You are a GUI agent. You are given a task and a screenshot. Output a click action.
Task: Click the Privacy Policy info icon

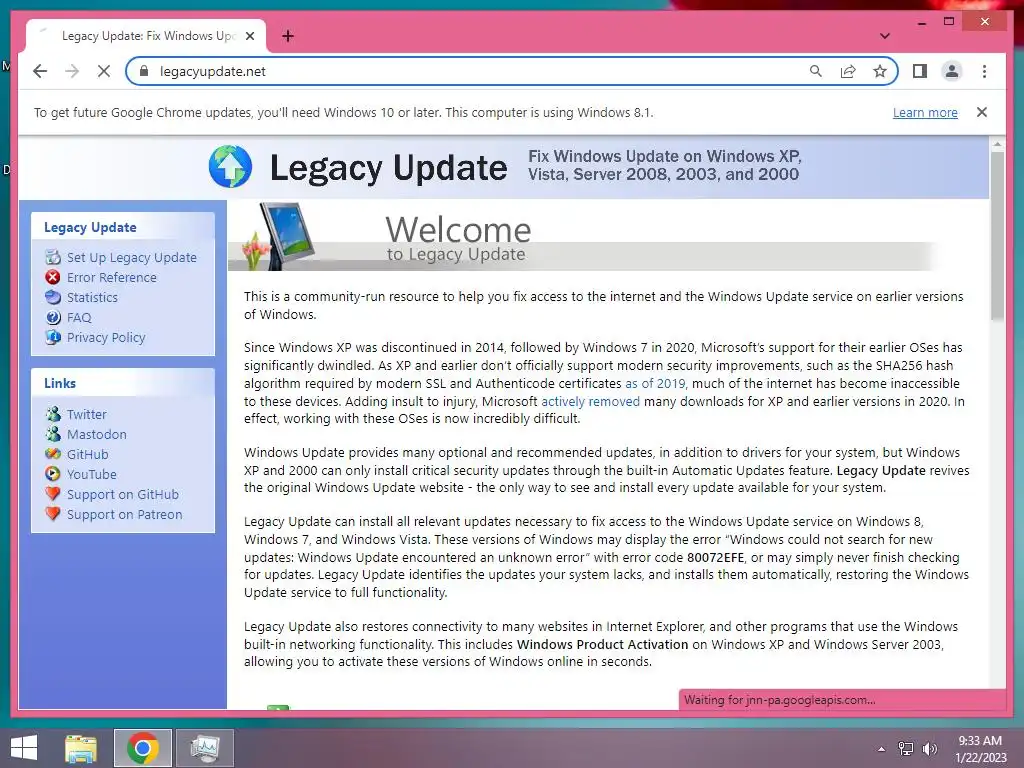(53, 337)
